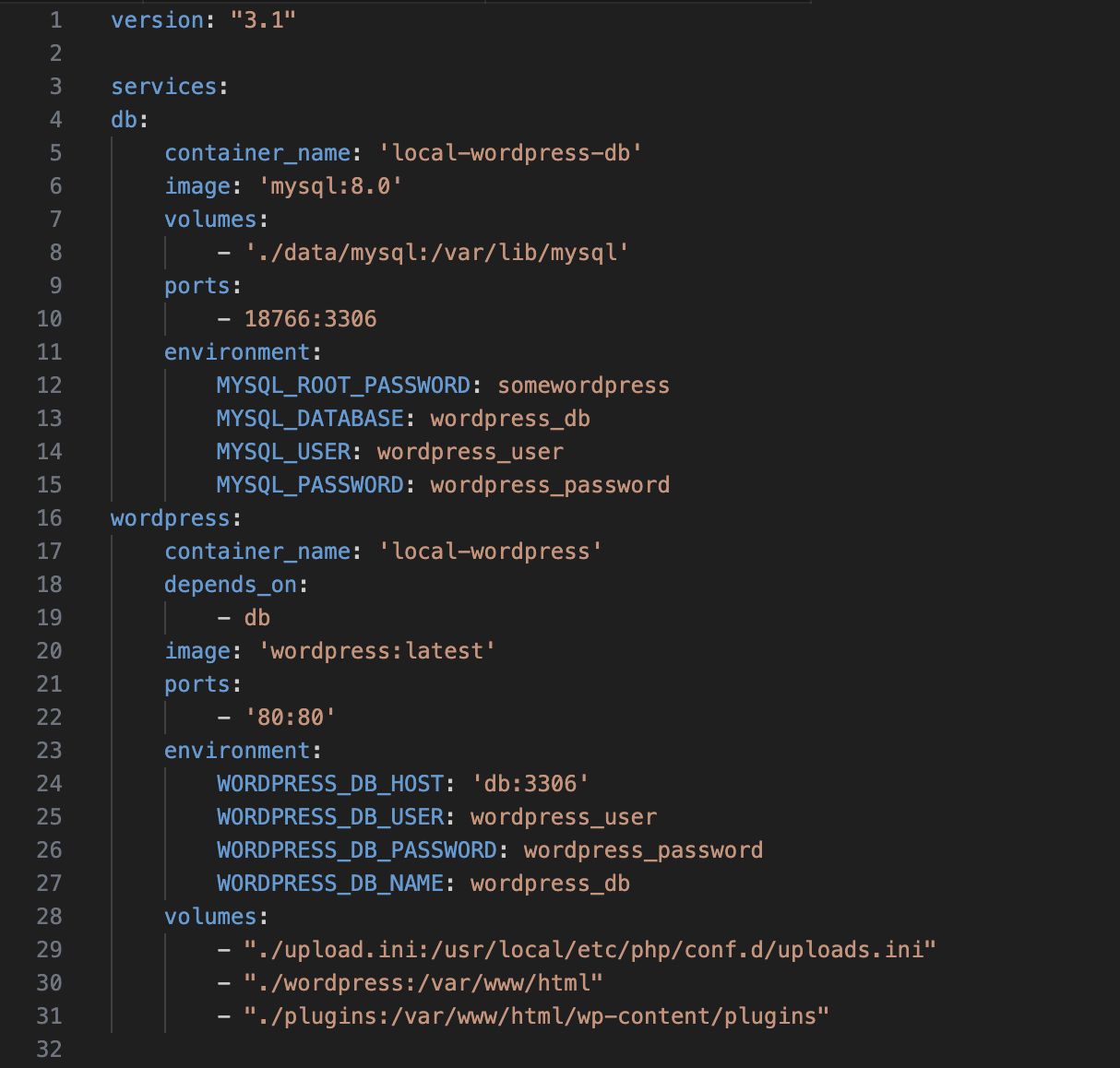Click the 'container_name' key on line 5
Viewport: 1120px width, 1068px height.
pyautogui.click(x=257, y=153)
